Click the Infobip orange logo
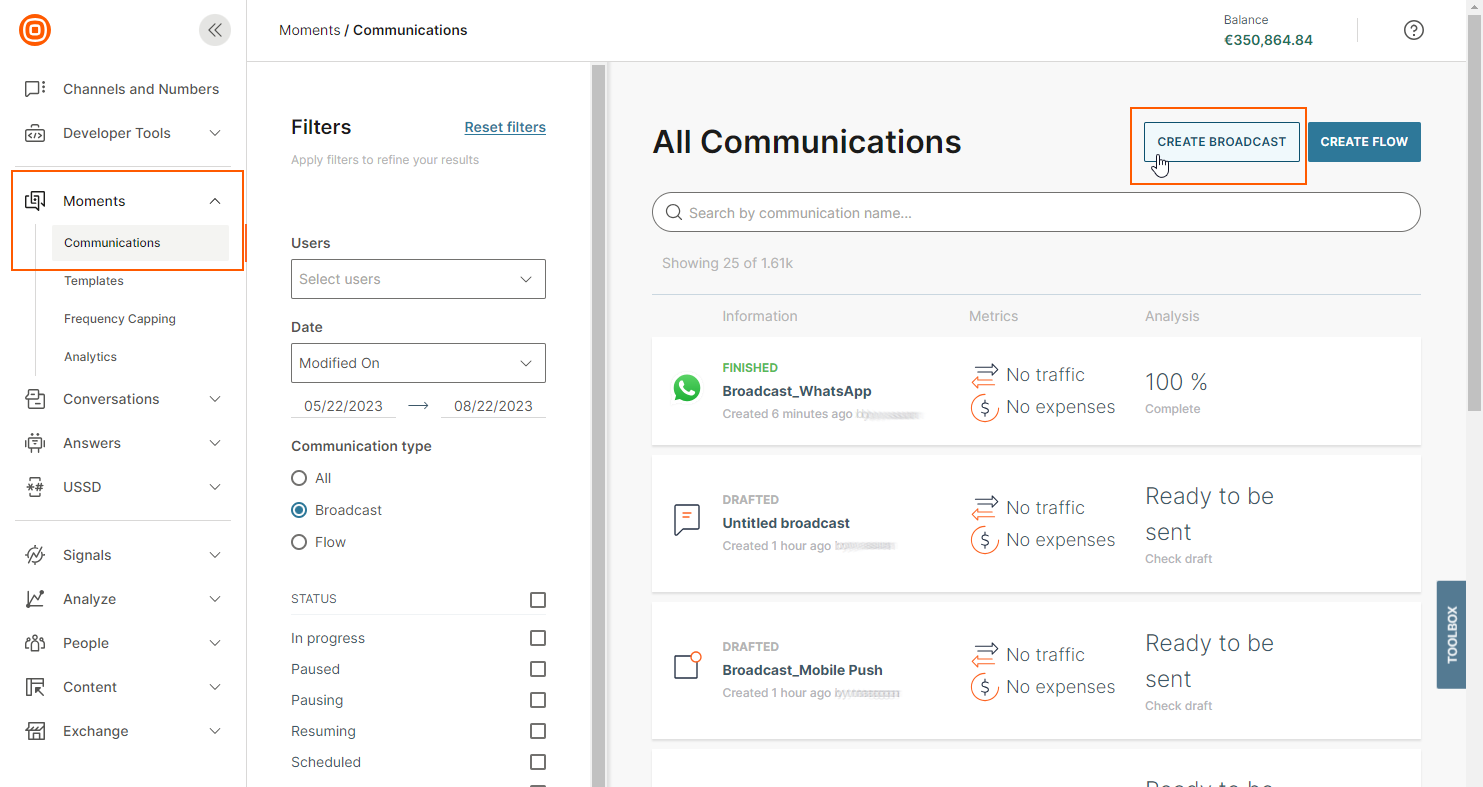The image size is (1483, 787). (x=35, y=30)
